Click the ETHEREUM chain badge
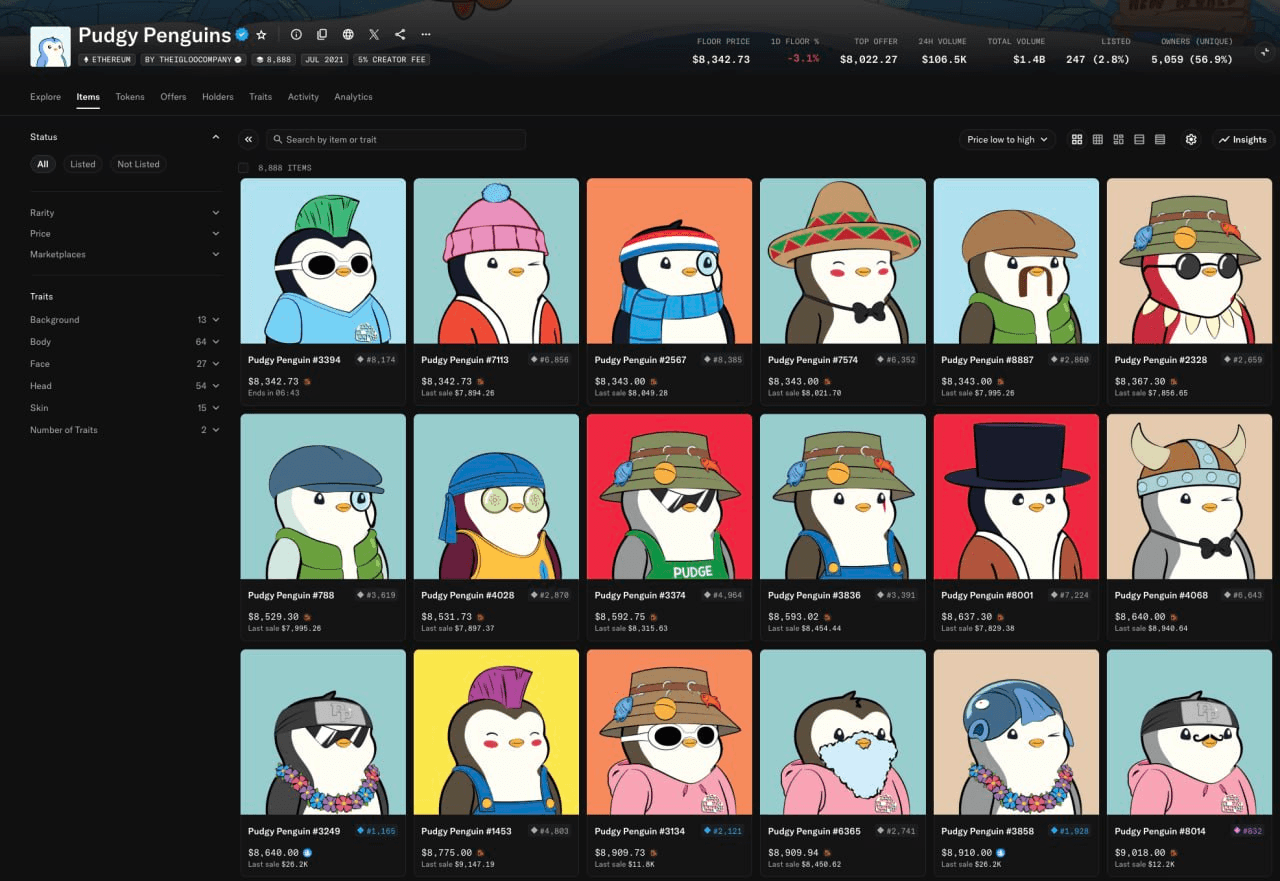 click(106, 60)
